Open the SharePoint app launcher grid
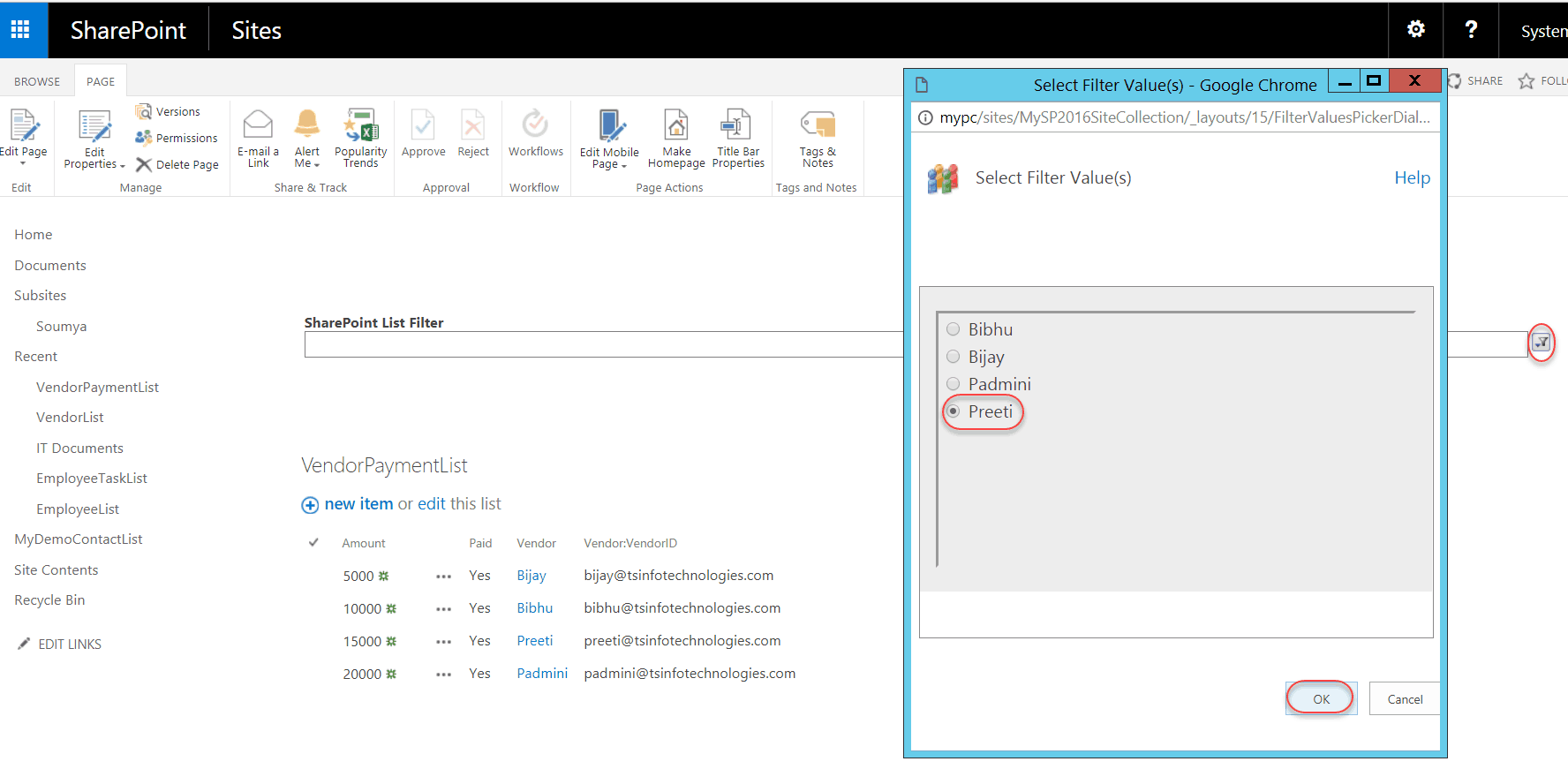1568x769 pixels. coord(20,30)
